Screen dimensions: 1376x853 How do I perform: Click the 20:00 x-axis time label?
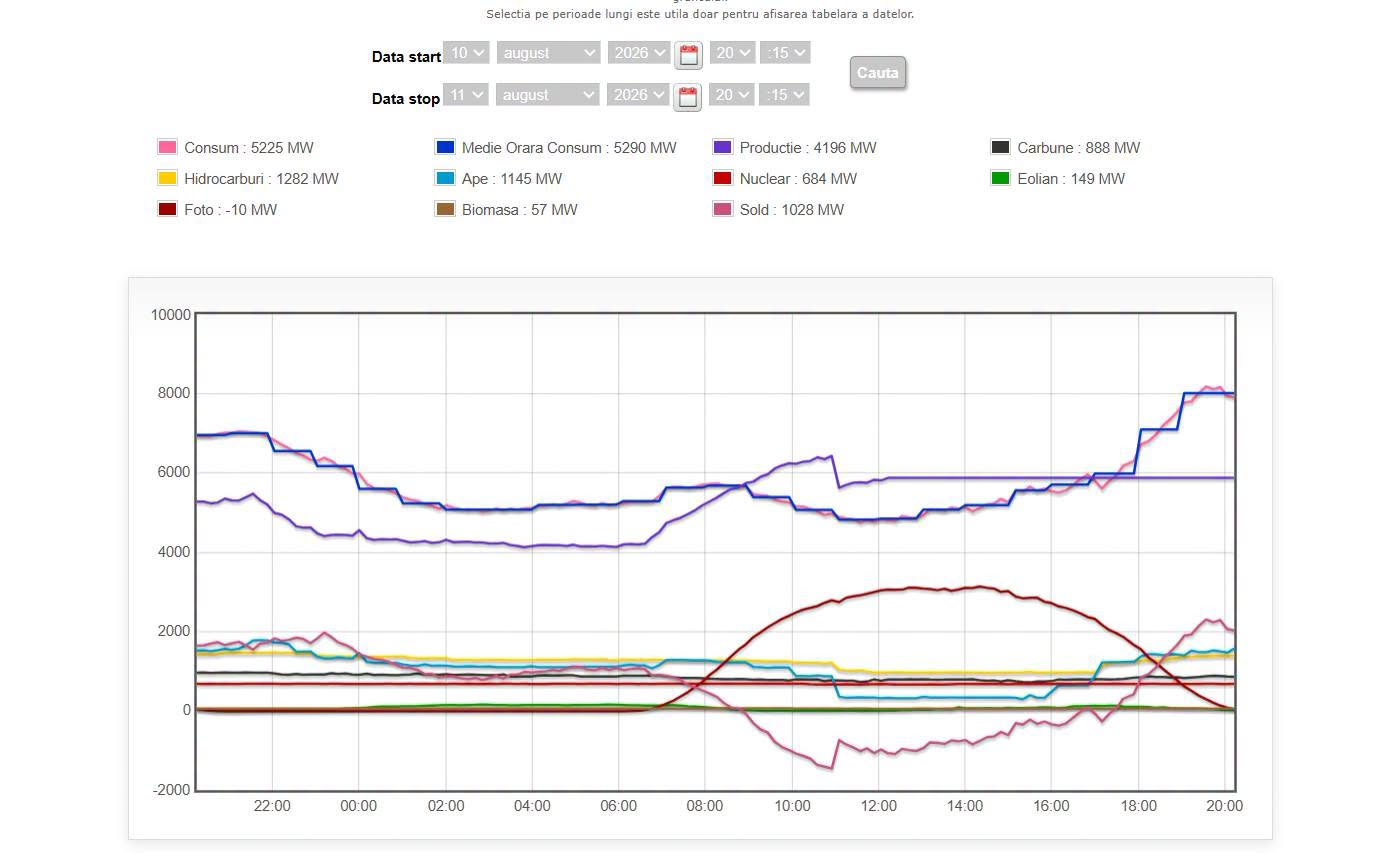click(x=1225, y=806)
